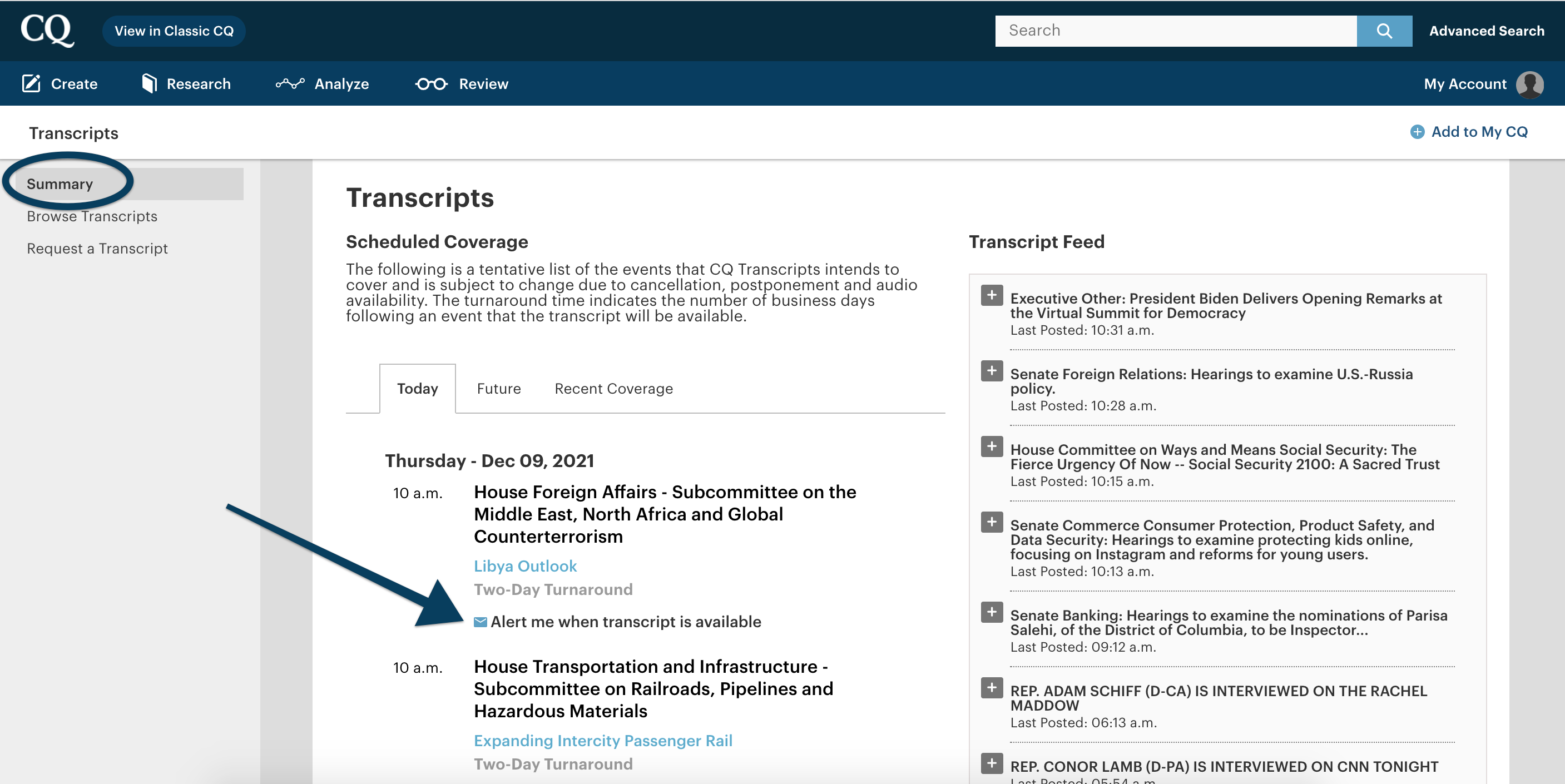Click REP. CONOR LAMB CNN TONIGHT title
The image size is (1565, 784).
coord(1224,766)
